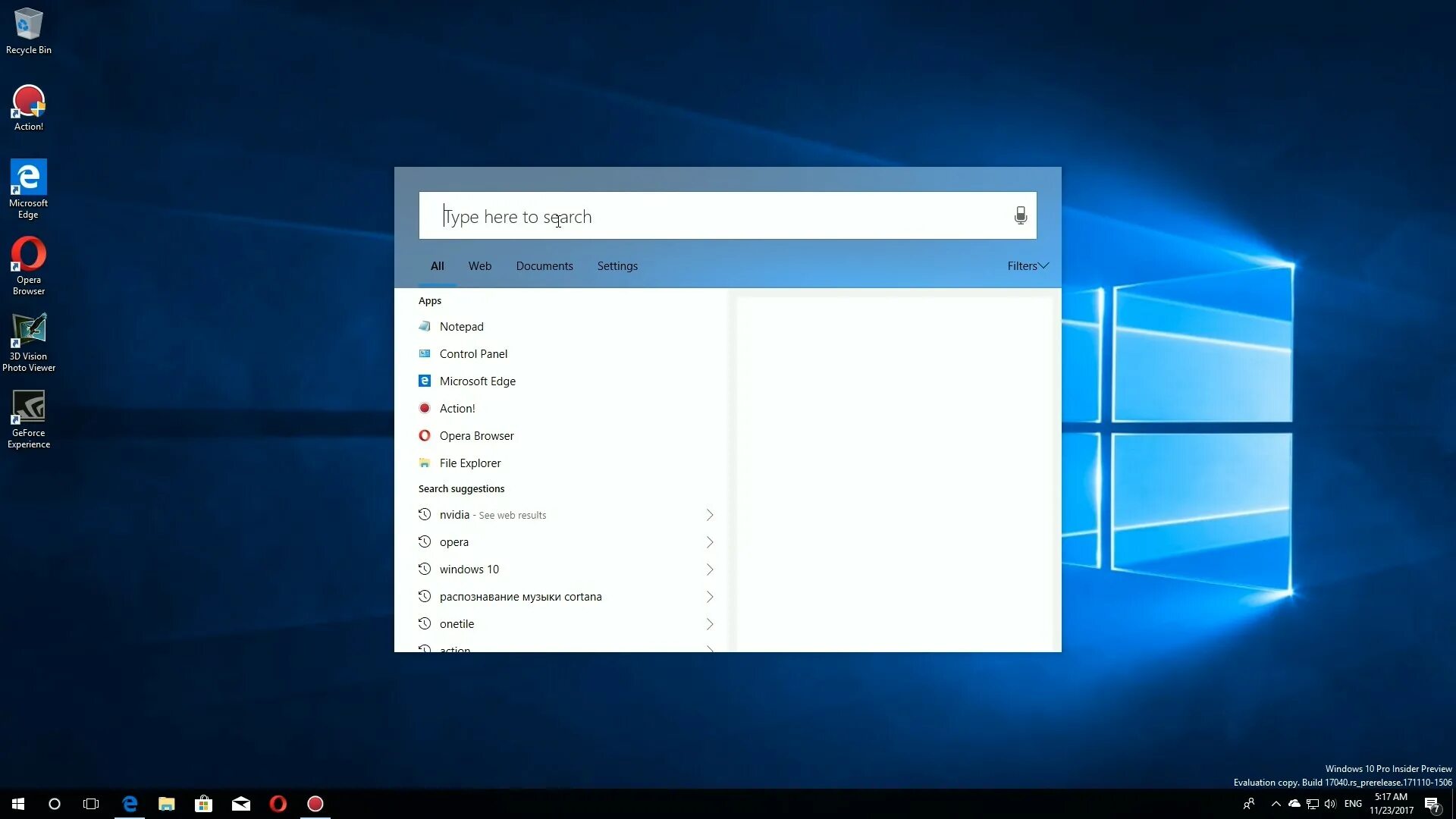Expand the nvidia suggestion chevron

pyautogui.click(x=710, y=515)
